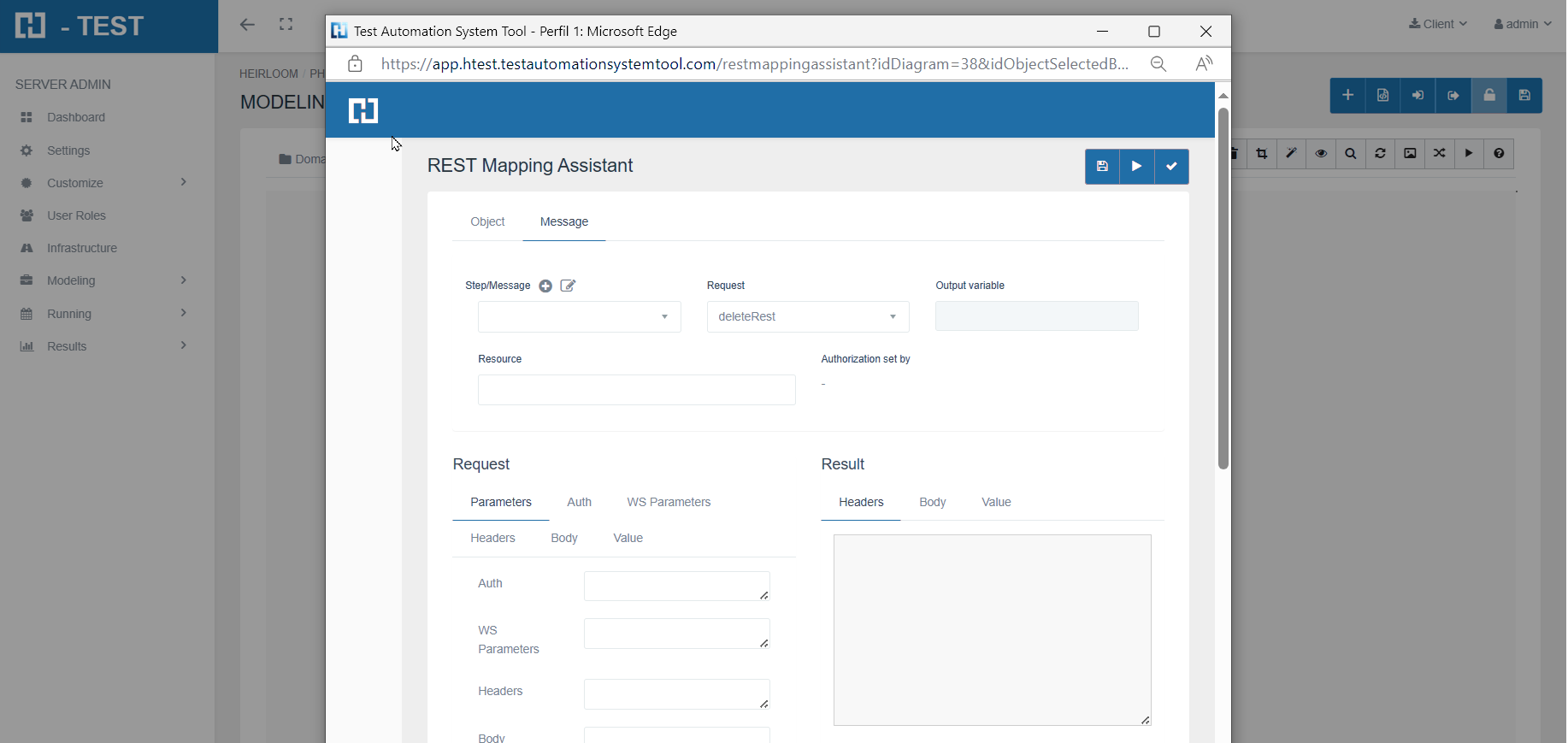Click the popup's vertical scrollbar thumb

click(1223, 287)
